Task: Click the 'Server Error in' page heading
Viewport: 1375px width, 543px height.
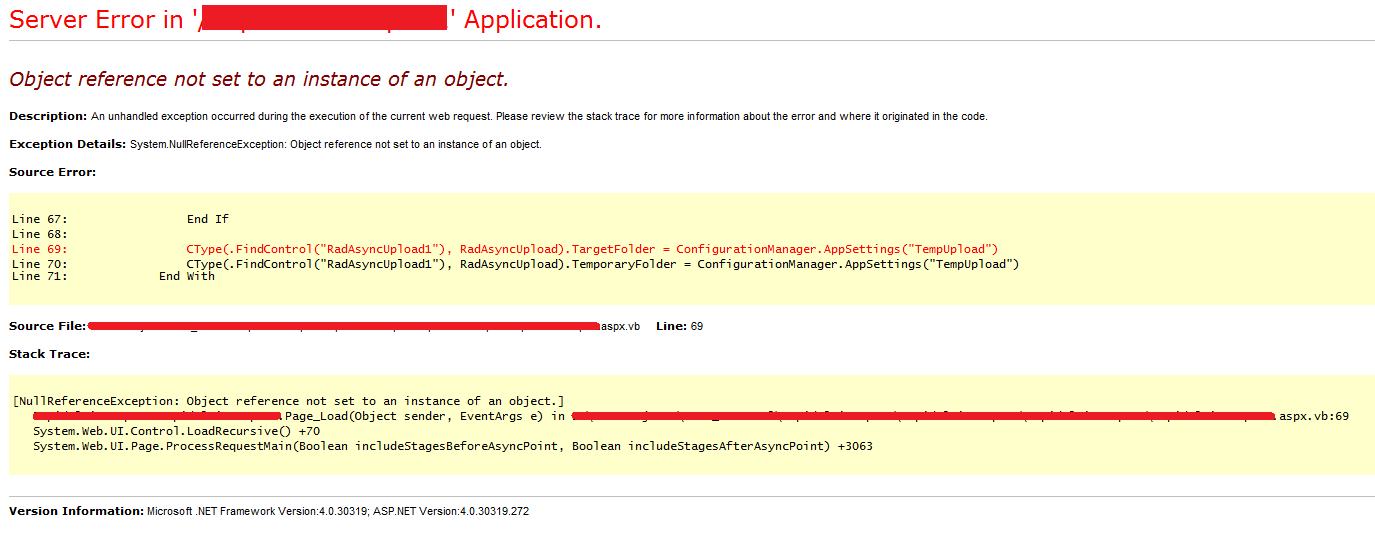Action: tap(97, 20)
